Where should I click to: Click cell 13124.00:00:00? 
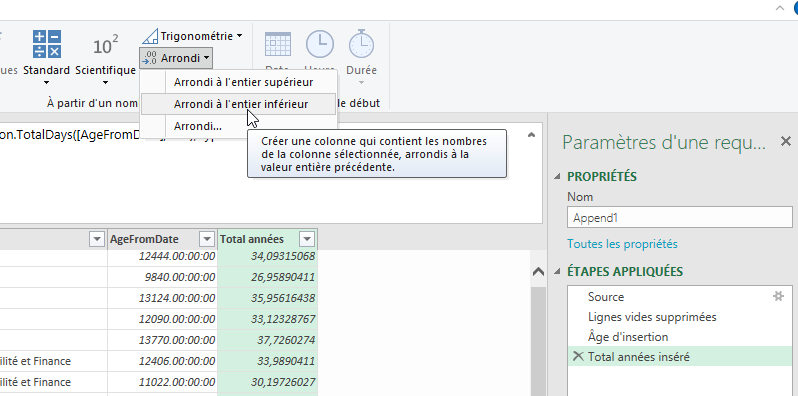[162, 298]
